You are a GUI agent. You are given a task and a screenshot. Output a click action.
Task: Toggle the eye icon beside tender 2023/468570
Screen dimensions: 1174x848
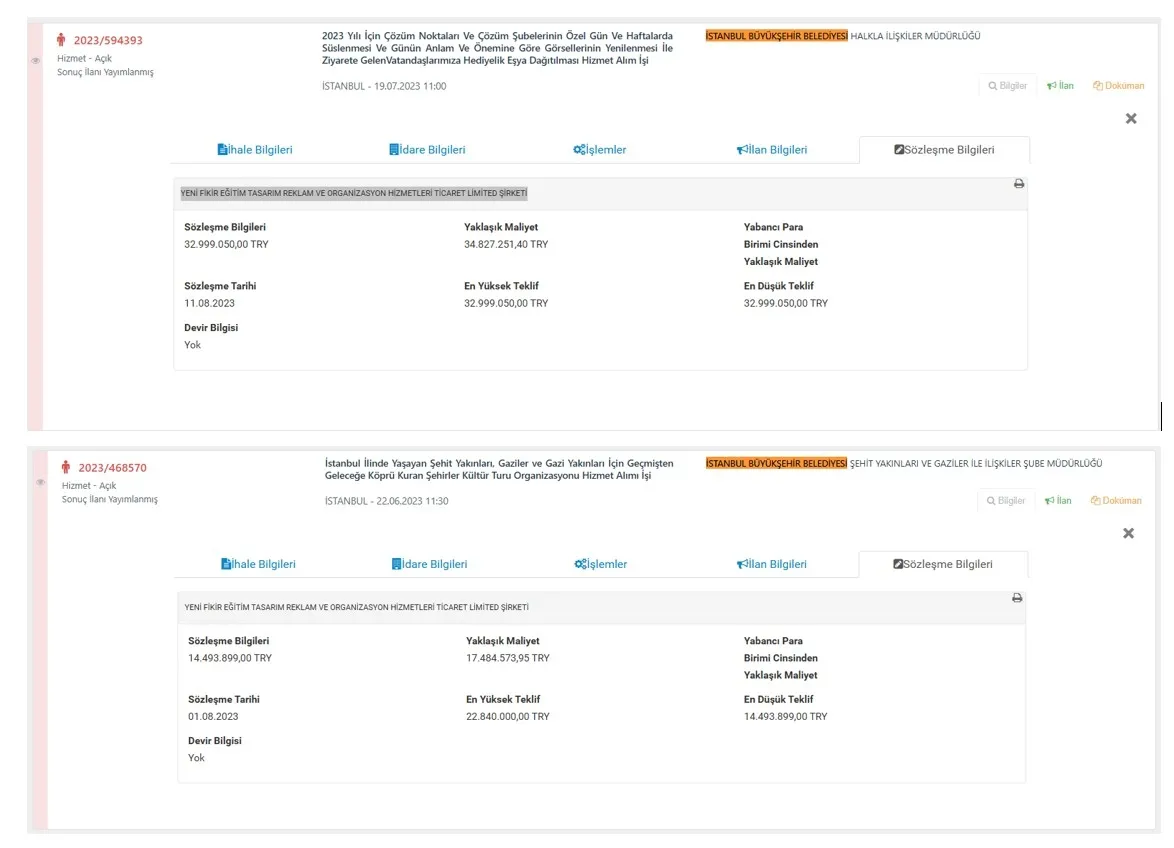coord(40,483)
